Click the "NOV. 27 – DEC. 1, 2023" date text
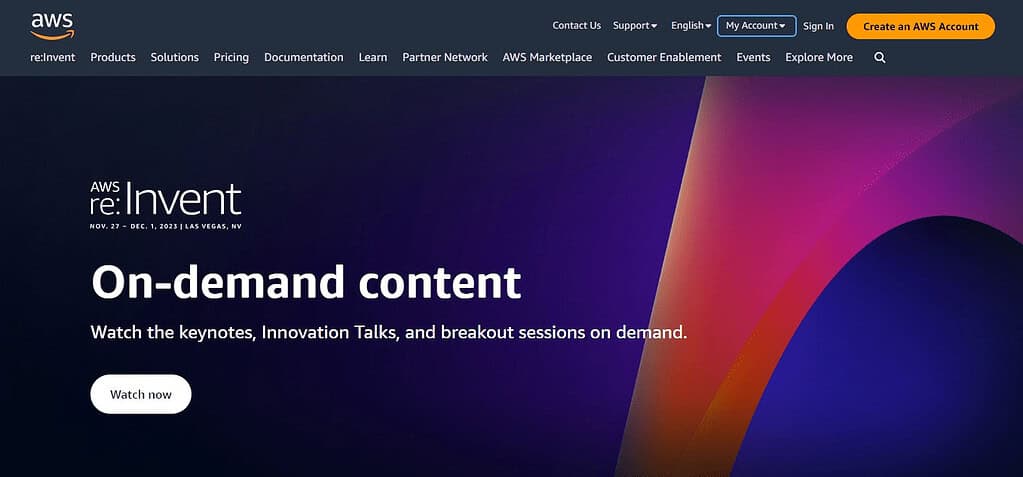Image resolution: width=1023 pixels, height=477 pixels. coord(136,226)
